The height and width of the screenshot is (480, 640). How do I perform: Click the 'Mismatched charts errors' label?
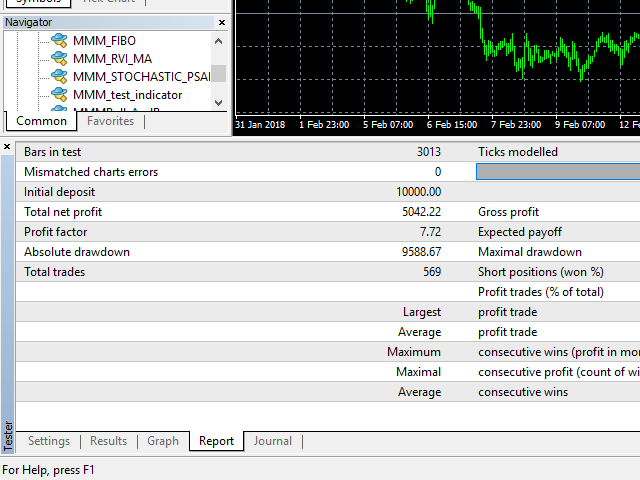point(91,172)
